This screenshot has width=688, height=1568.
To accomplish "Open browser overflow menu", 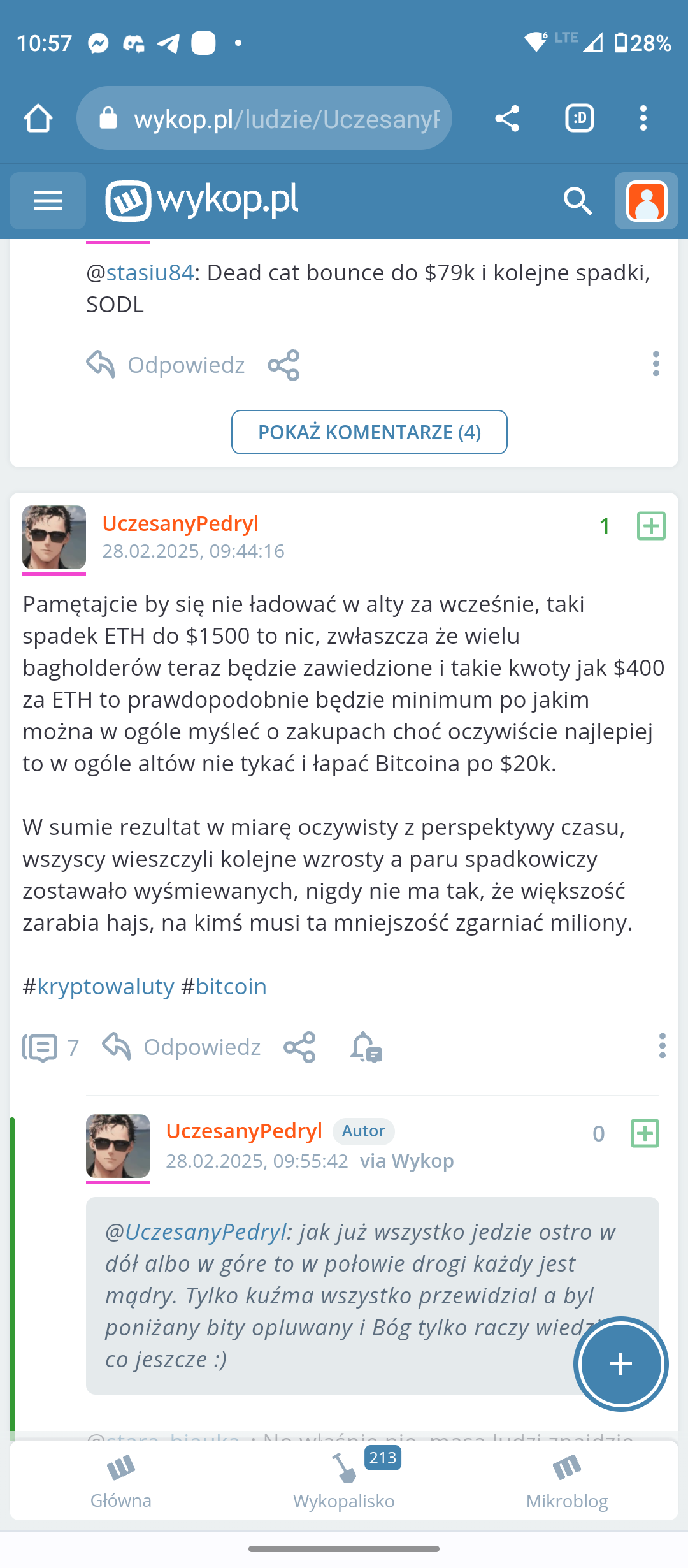I will click(643, 119).
